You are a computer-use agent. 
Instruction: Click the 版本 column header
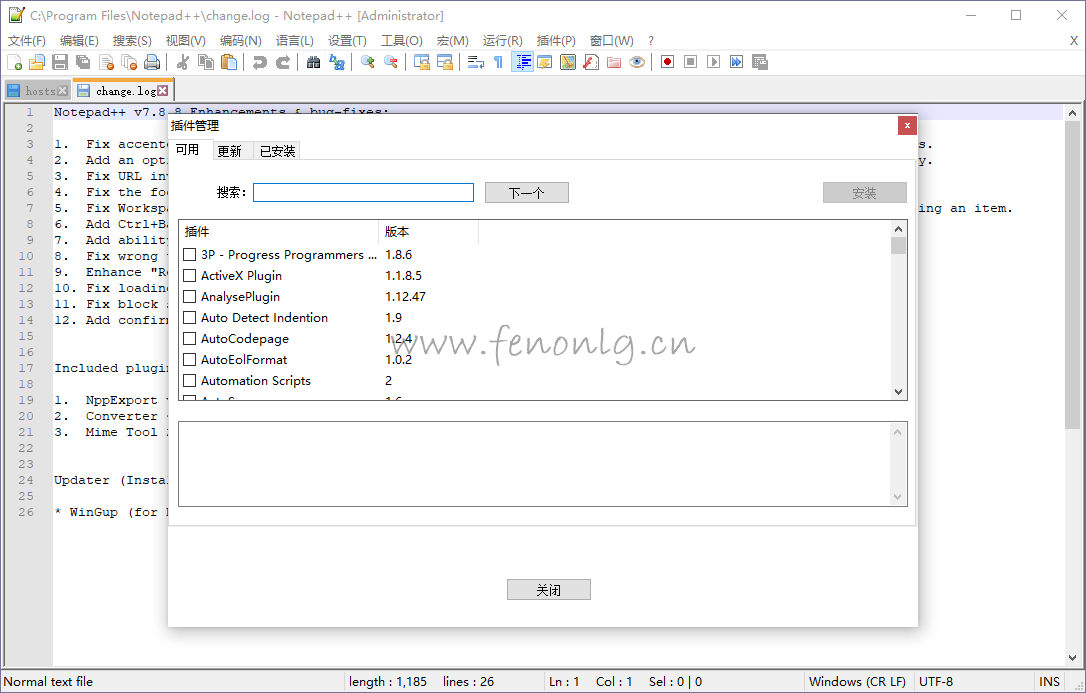(x=428, y=232)
